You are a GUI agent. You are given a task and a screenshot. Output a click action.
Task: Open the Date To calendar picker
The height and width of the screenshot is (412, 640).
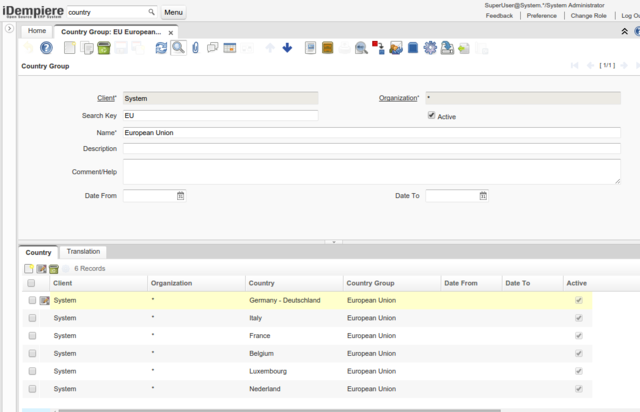point(483,196)
